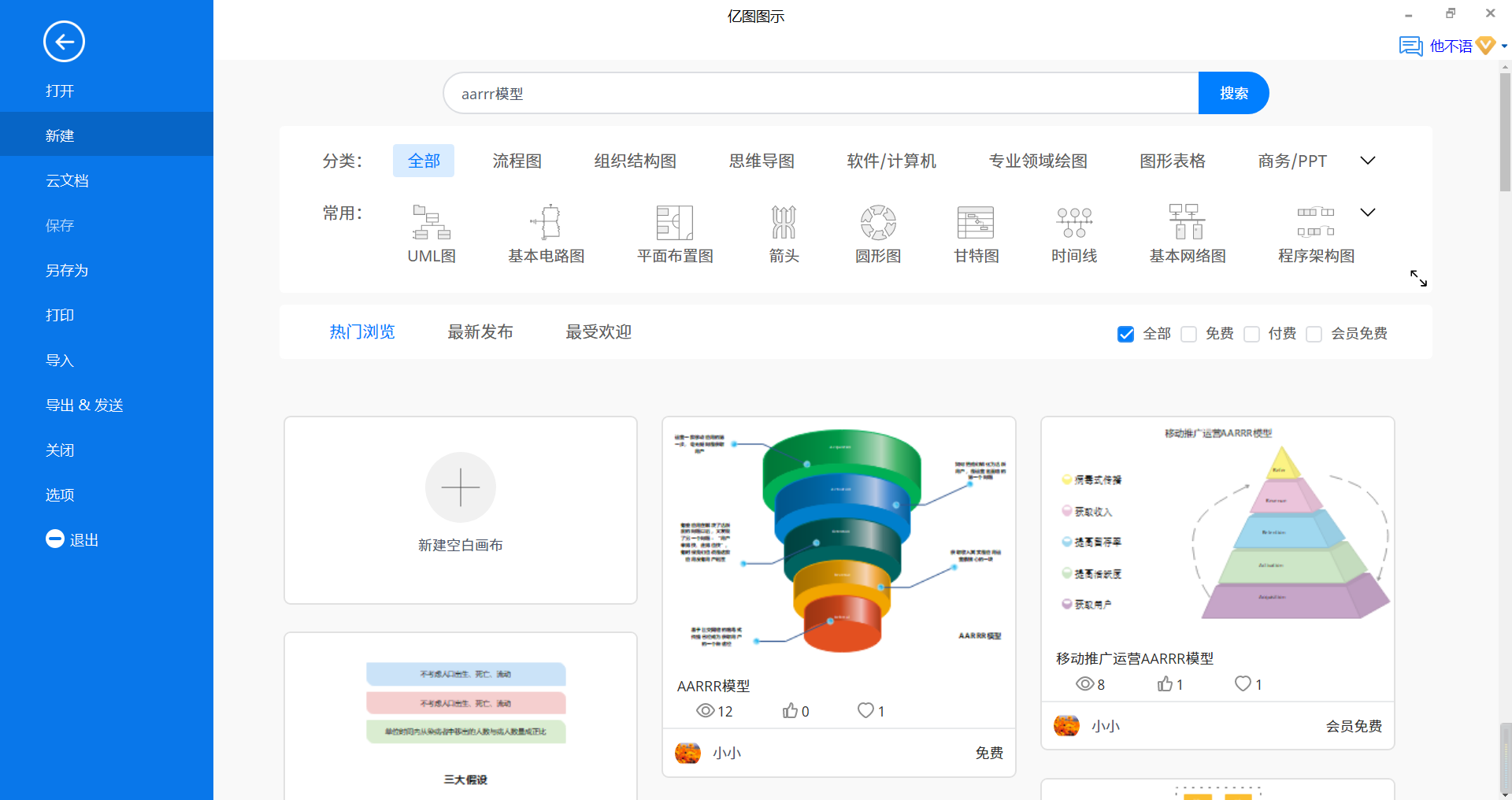Click the 搜索 search button
Image resolution: width=1512 pixels, height=800 pixels.
1233,93
